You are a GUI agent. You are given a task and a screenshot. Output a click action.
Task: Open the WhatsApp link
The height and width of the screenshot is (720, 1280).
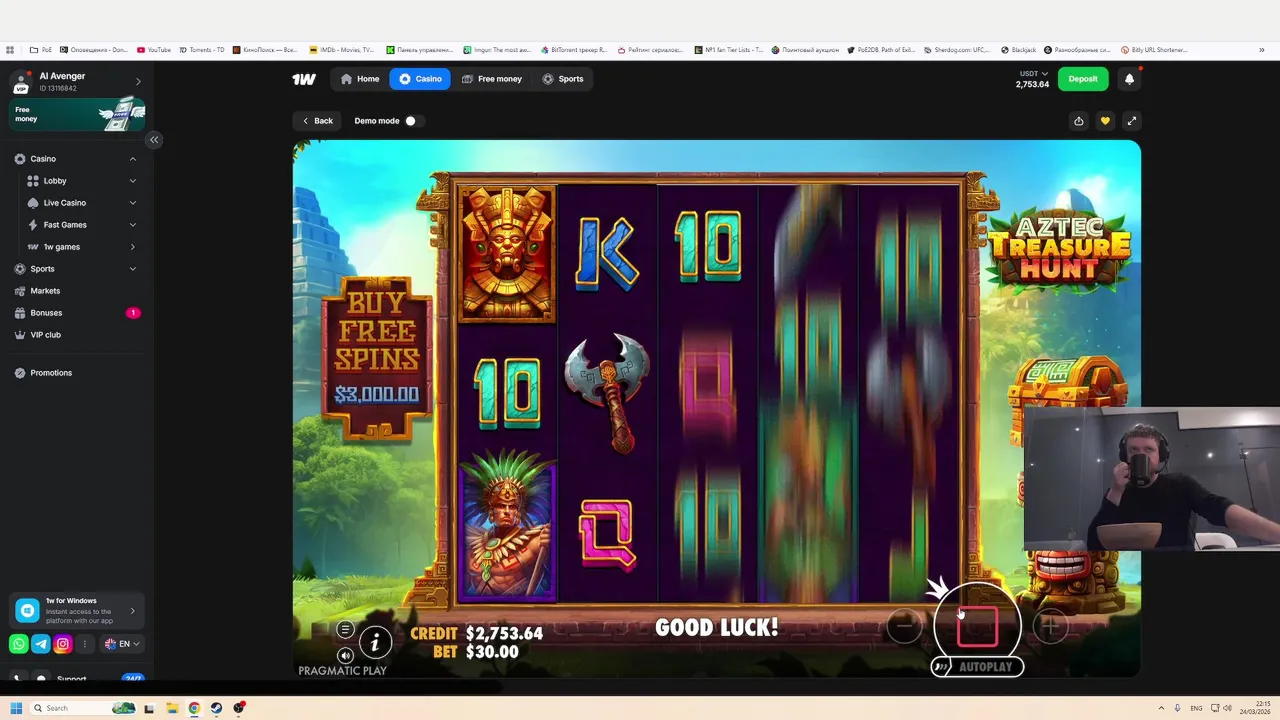coord(19,644)
